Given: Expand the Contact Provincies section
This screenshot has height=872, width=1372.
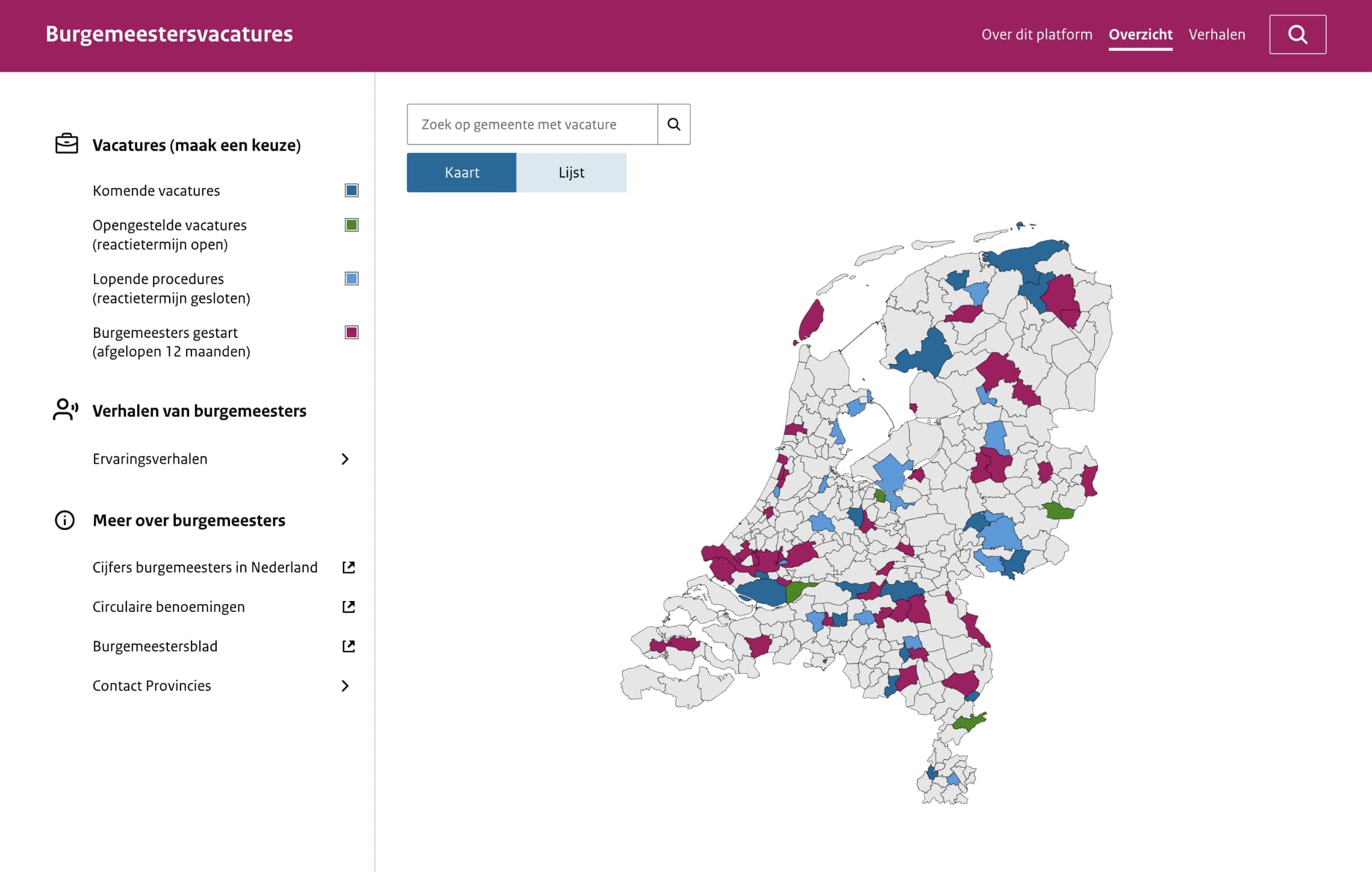Looking at the screenshot, I should (345, 685).
